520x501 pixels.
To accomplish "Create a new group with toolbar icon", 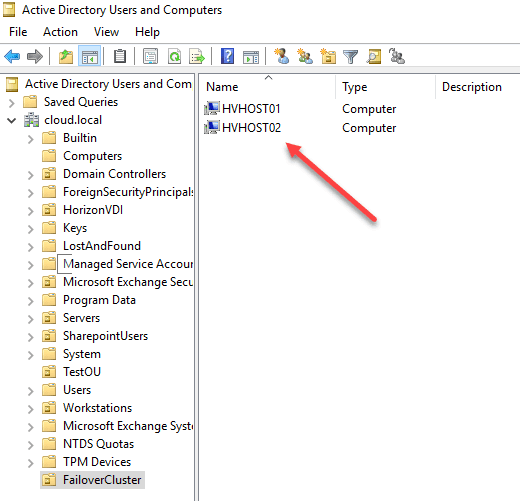I will tap(305, 56).
